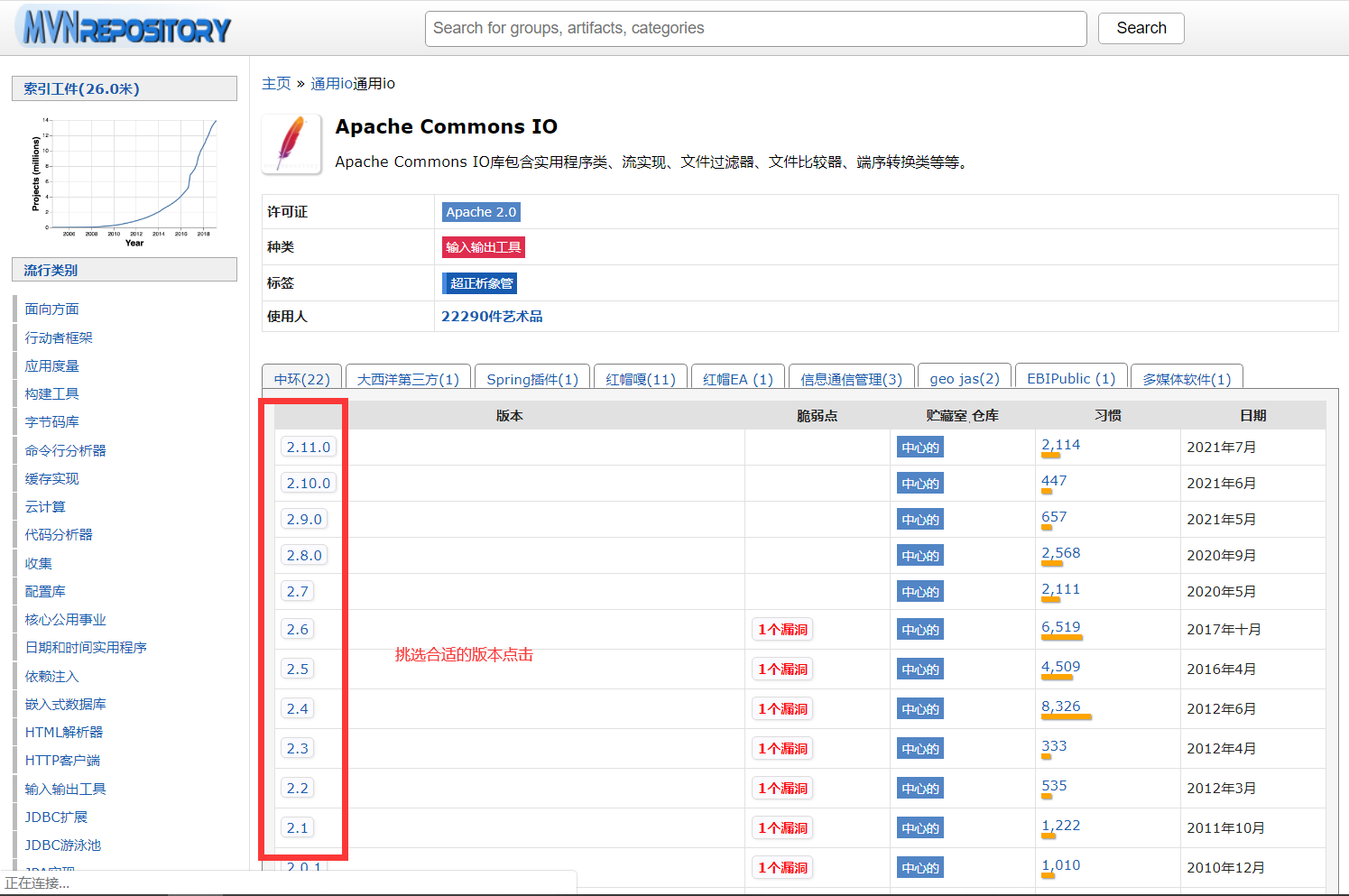Go to the JDBC扩展 category
Screen dimensions: 1349x896
pyautogui.click(x=56, y=817)
